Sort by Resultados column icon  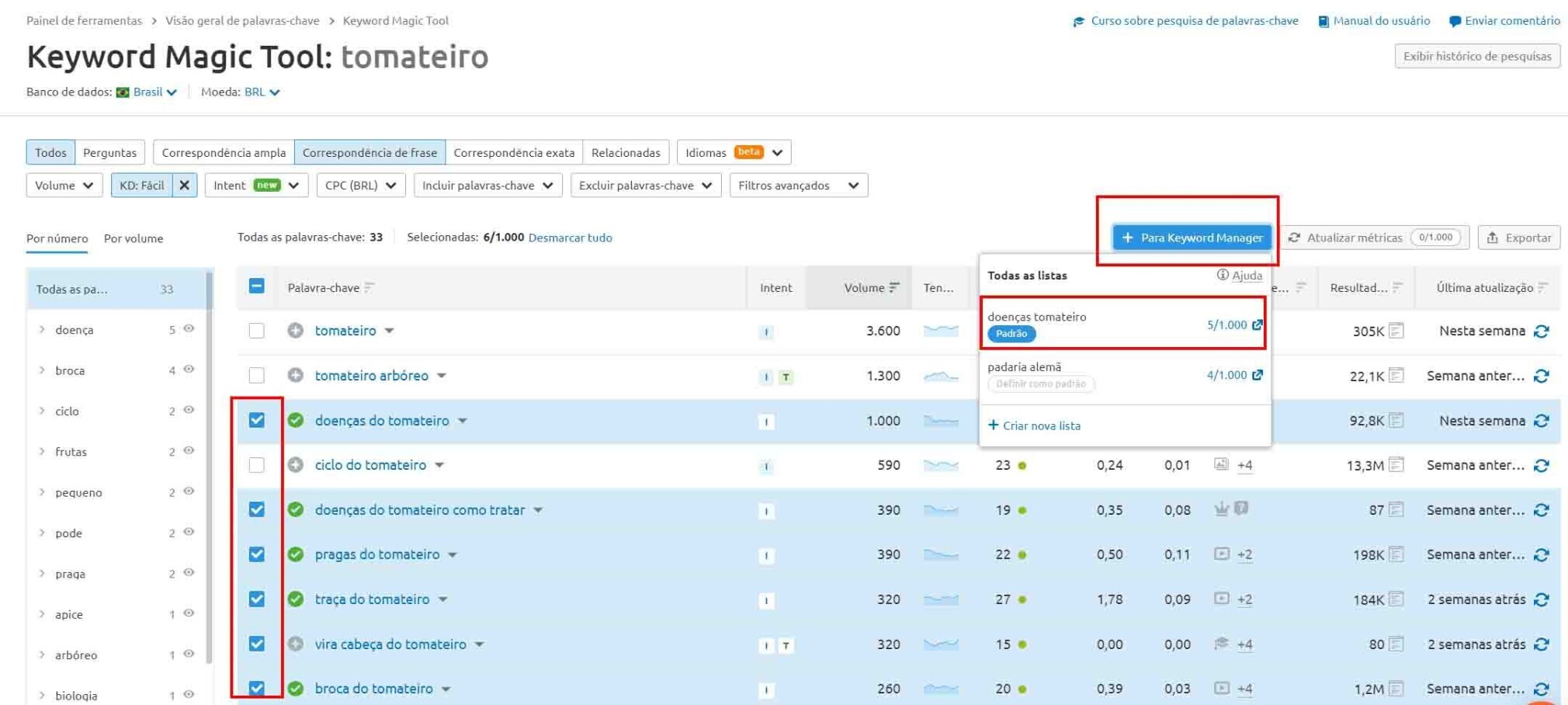click(x=1397, y=287)
